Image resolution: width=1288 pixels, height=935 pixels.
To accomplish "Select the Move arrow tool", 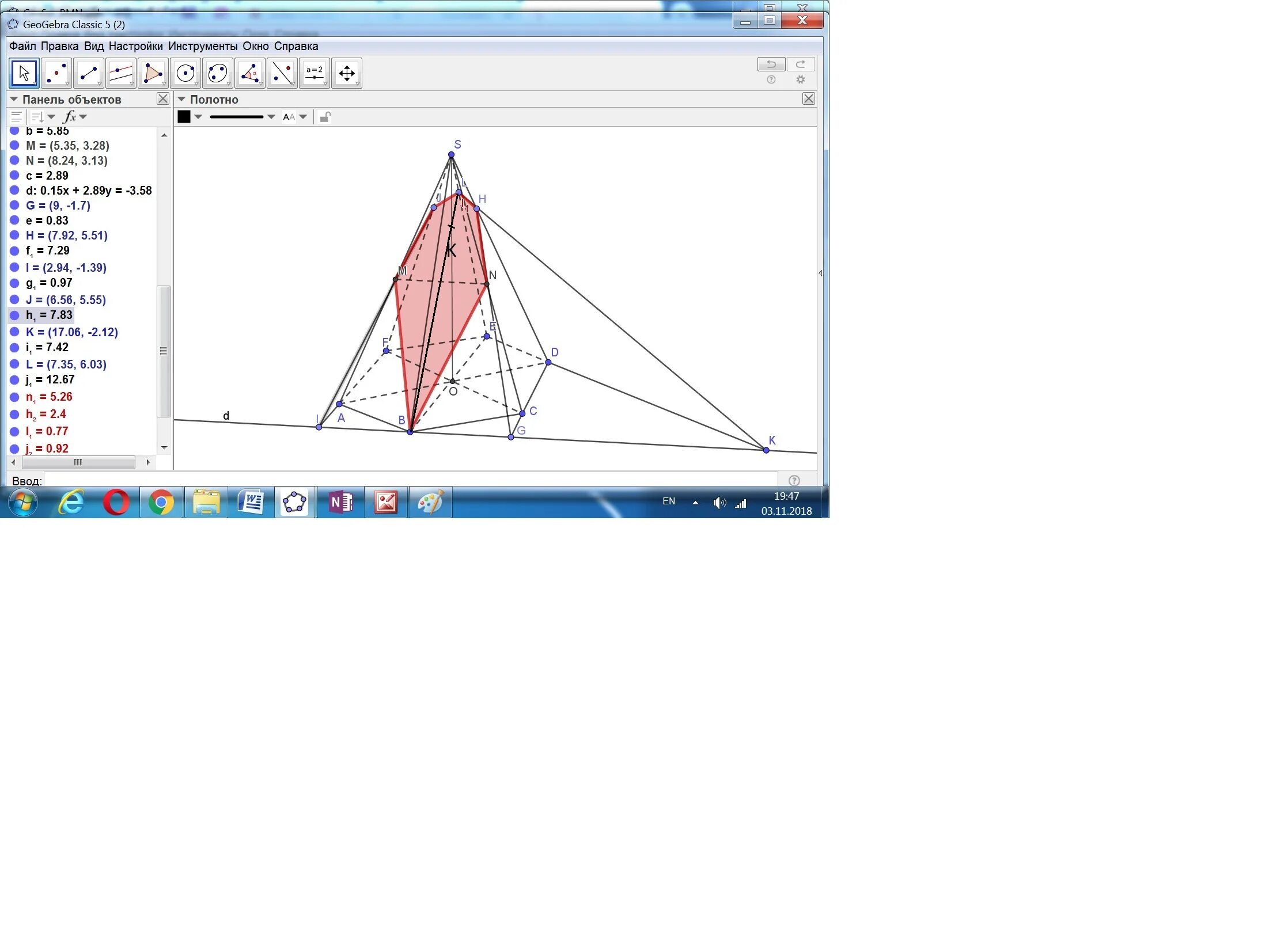I will [24, 73].
